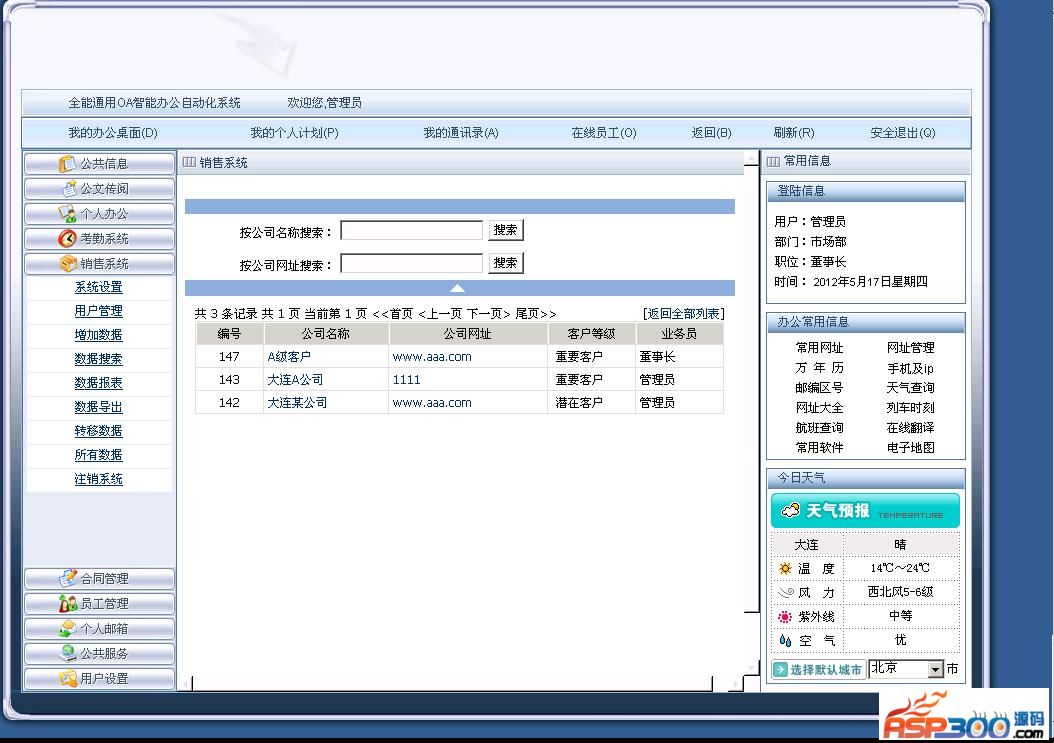
Task: Click the 按公司网址搜索 input field
Action: [411, 264]
